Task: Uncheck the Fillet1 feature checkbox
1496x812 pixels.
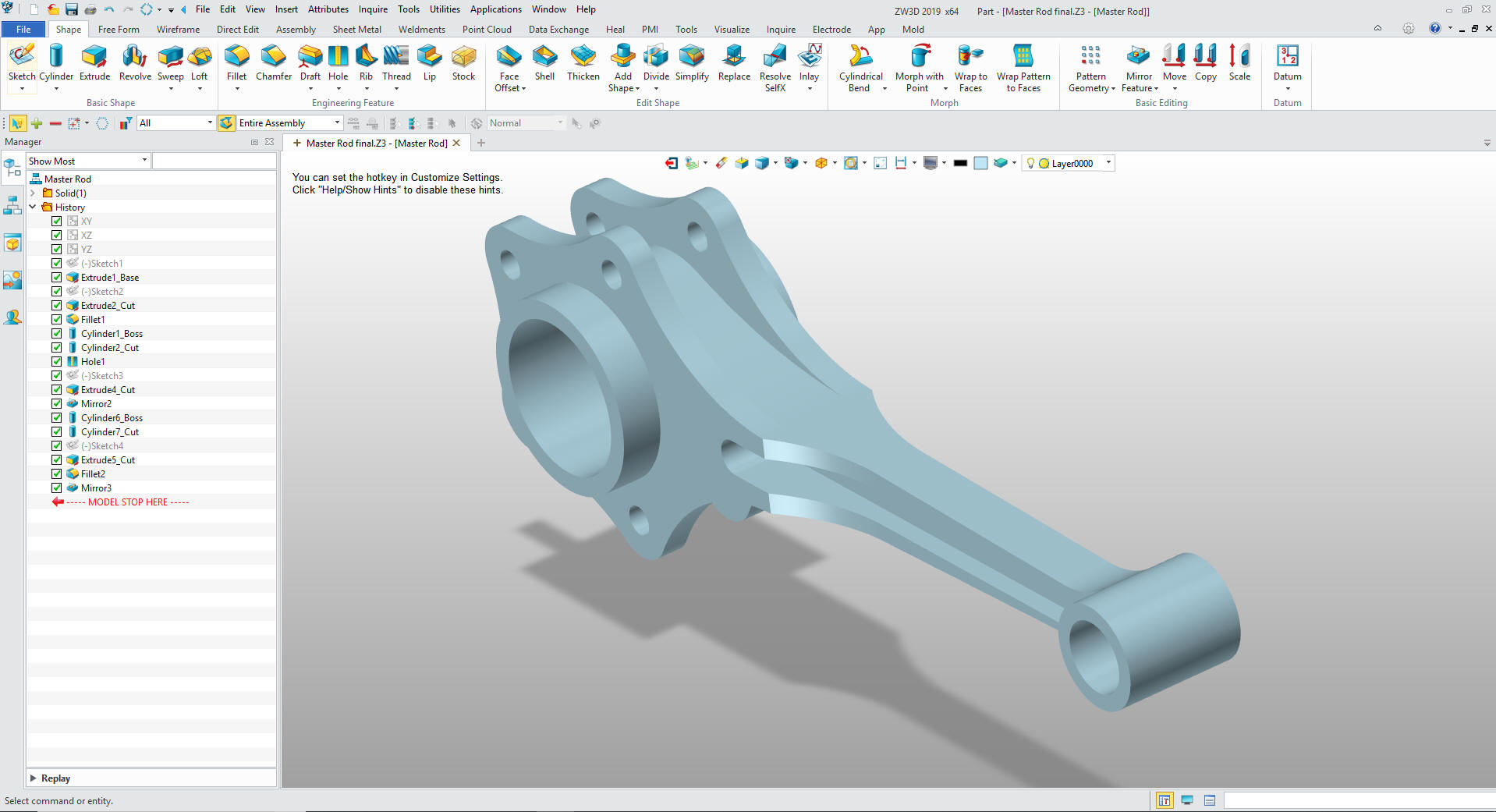Action: (57, 320)
